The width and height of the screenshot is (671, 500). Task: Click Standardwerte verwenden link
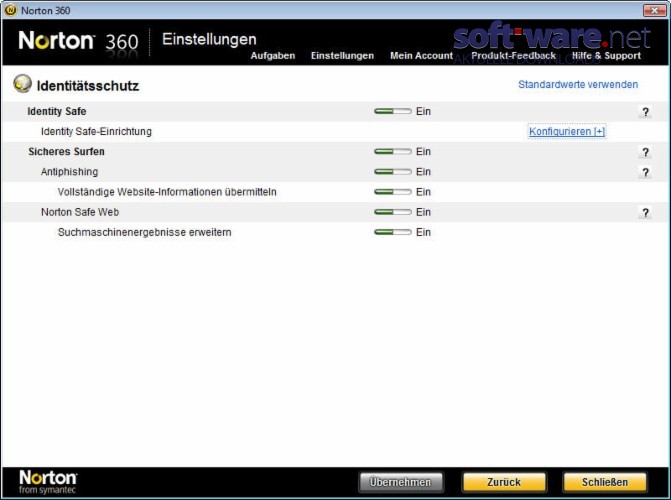[x=578, y=84]
